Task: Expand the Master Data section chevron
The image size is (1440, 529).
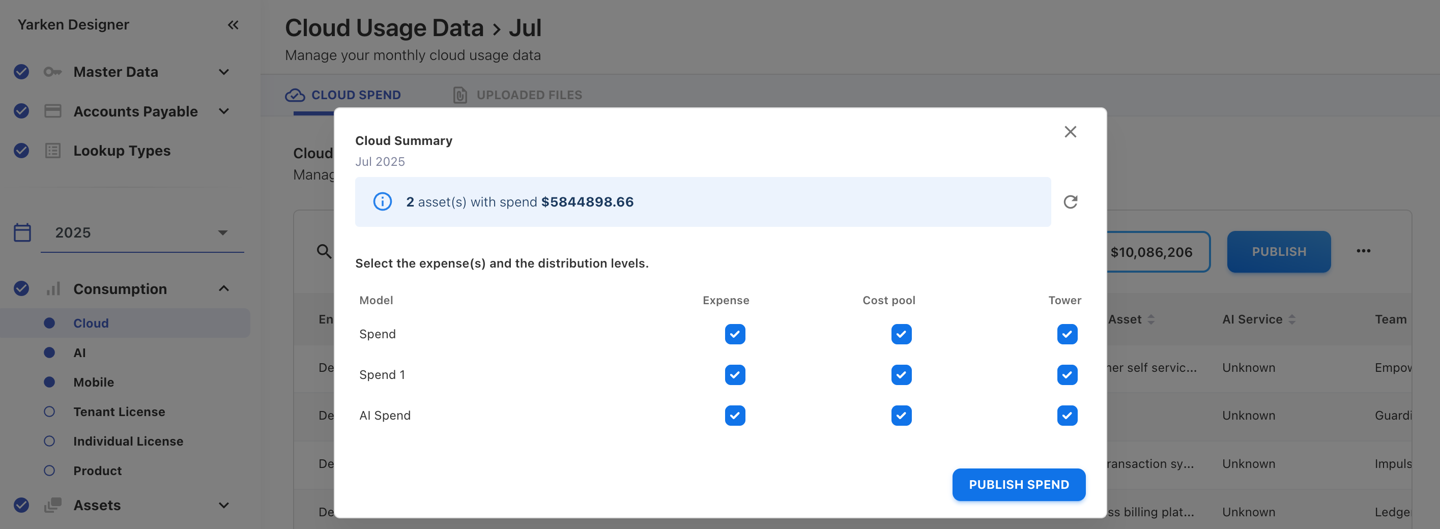Action: point(224,72)
